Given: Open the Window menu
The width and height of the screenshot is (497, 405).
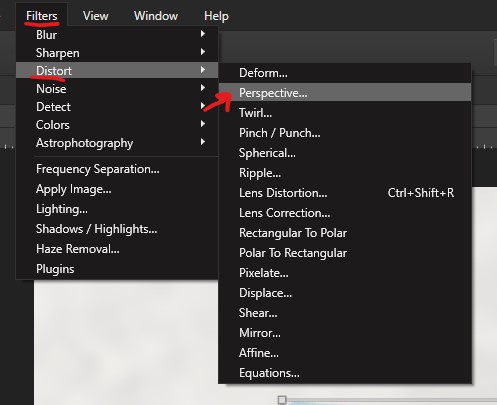Looking at the screenshot, I should tap(156, 16).
